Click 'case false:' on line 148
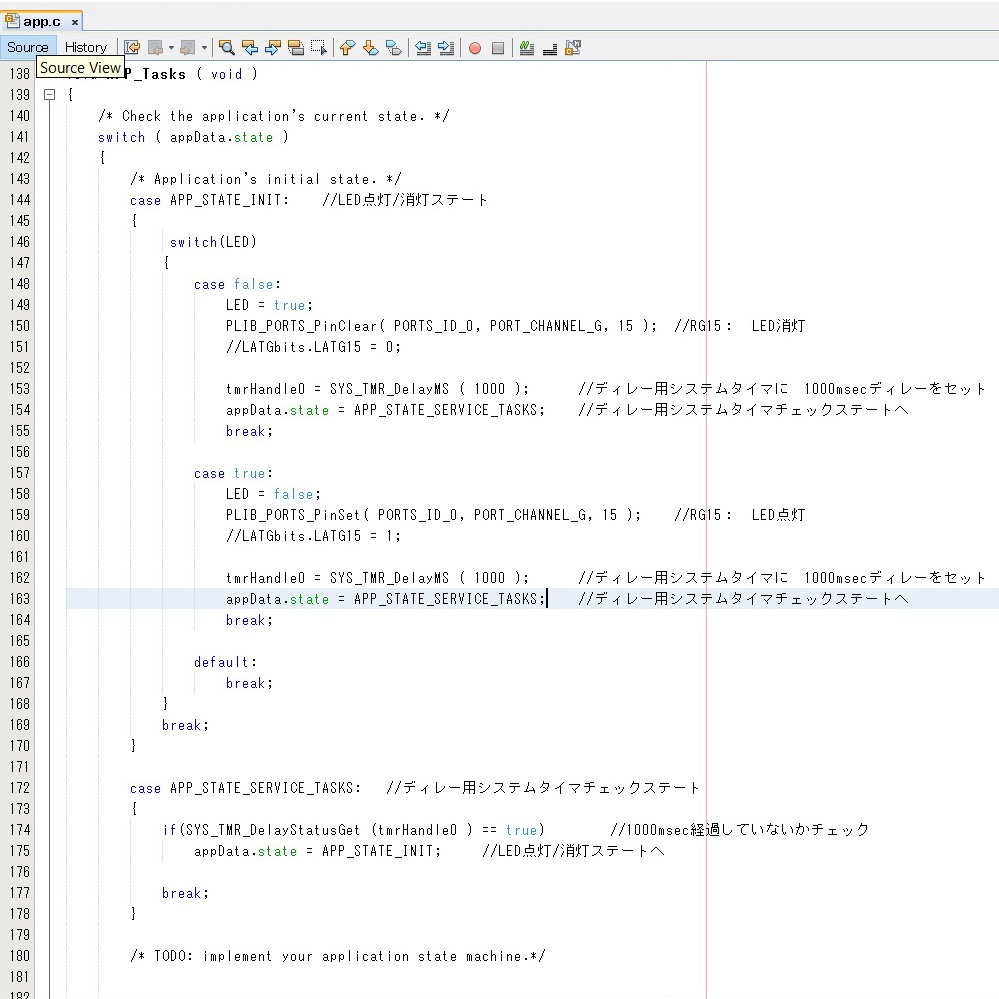This screenshot has width=999, height=999. pos(237,284)
